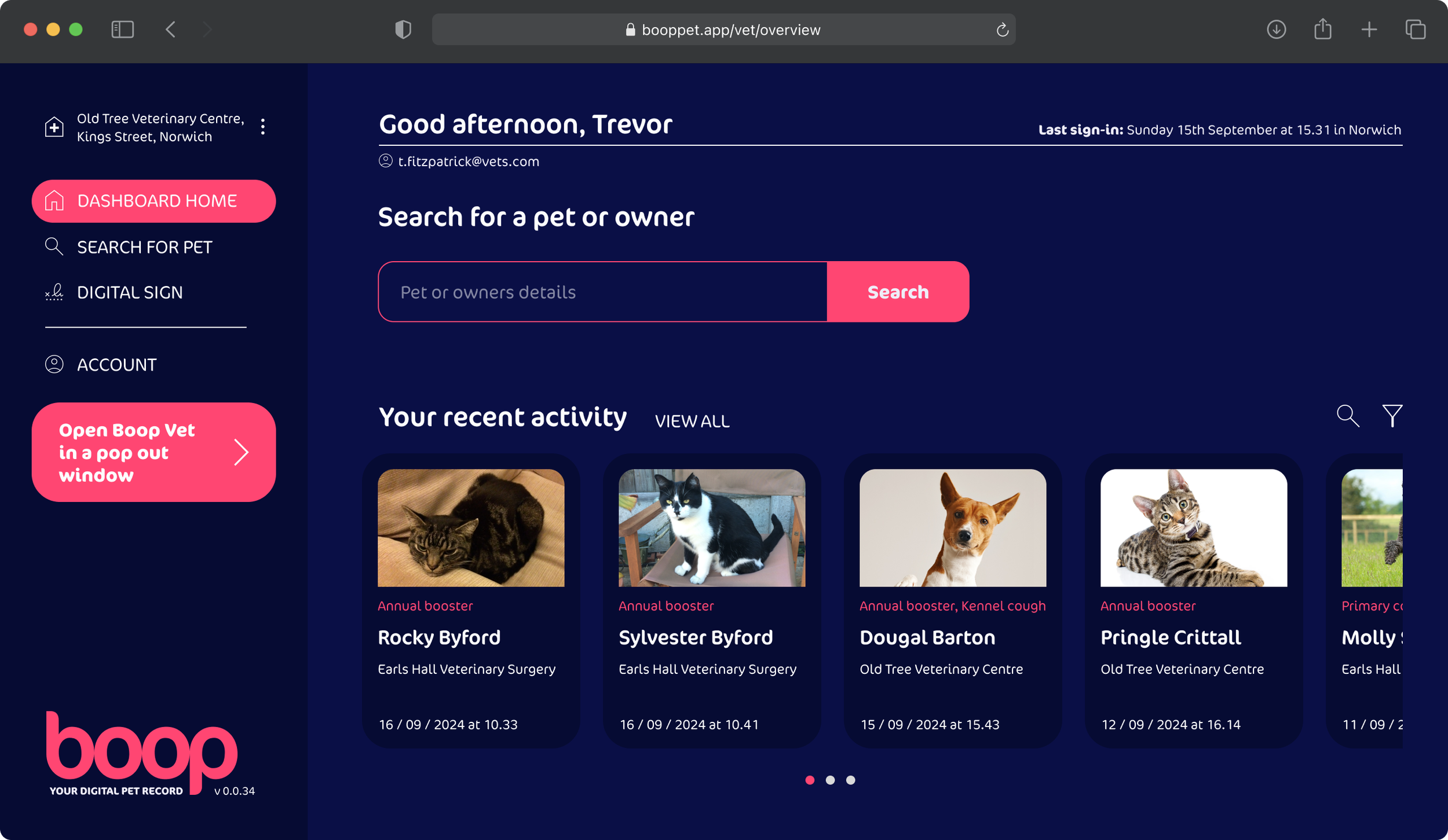Image resolution: width=1448 pixels, height=840 pixels.
Task: Reload page with the address bar refresh icon
Action: tap(1002, 30)
